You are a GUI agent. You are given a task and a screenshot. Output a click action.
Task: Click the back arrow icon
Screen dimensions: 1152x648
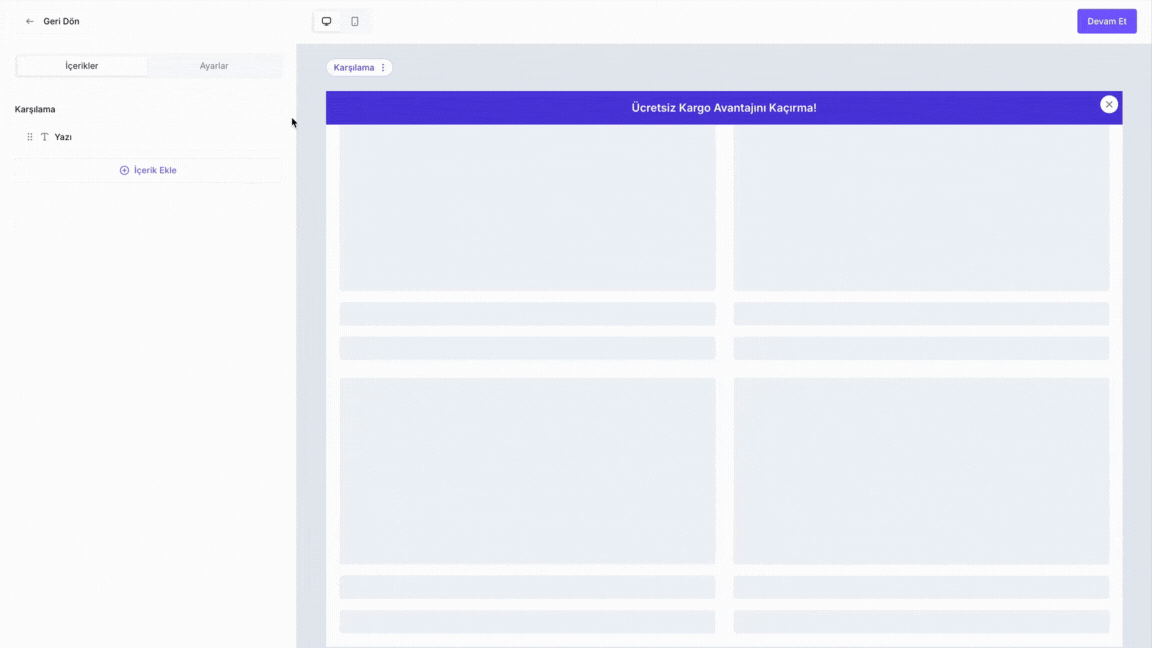click(30, 21)
